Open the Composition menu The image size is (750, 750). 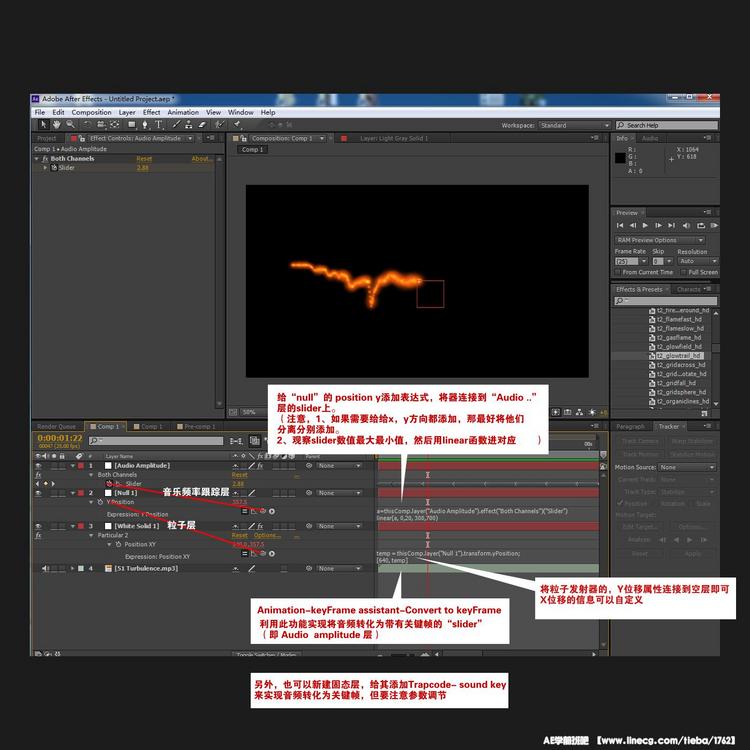[x=91, y=112]
